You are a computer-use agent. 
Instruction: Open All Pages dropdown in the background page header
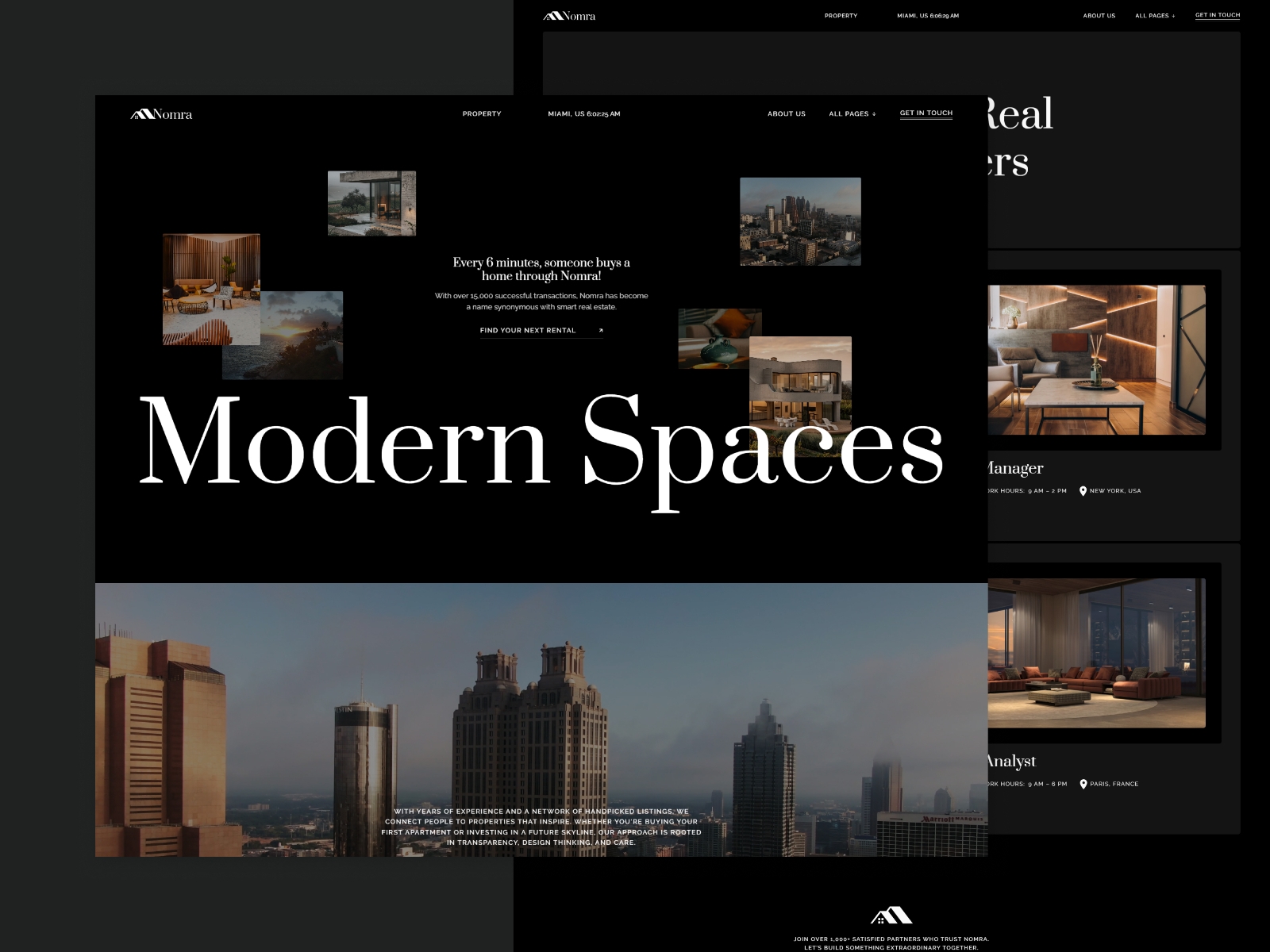[x=1154, y=16]
